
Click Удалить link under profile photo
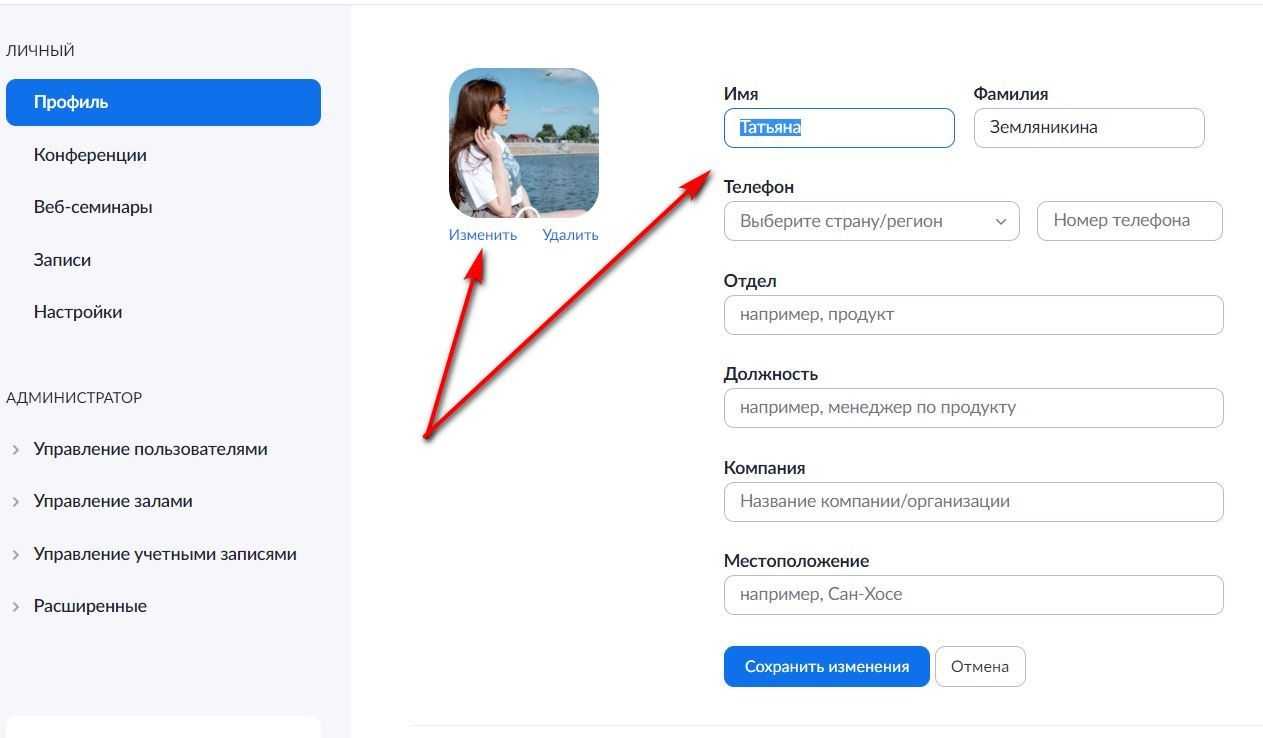(570, 235)
